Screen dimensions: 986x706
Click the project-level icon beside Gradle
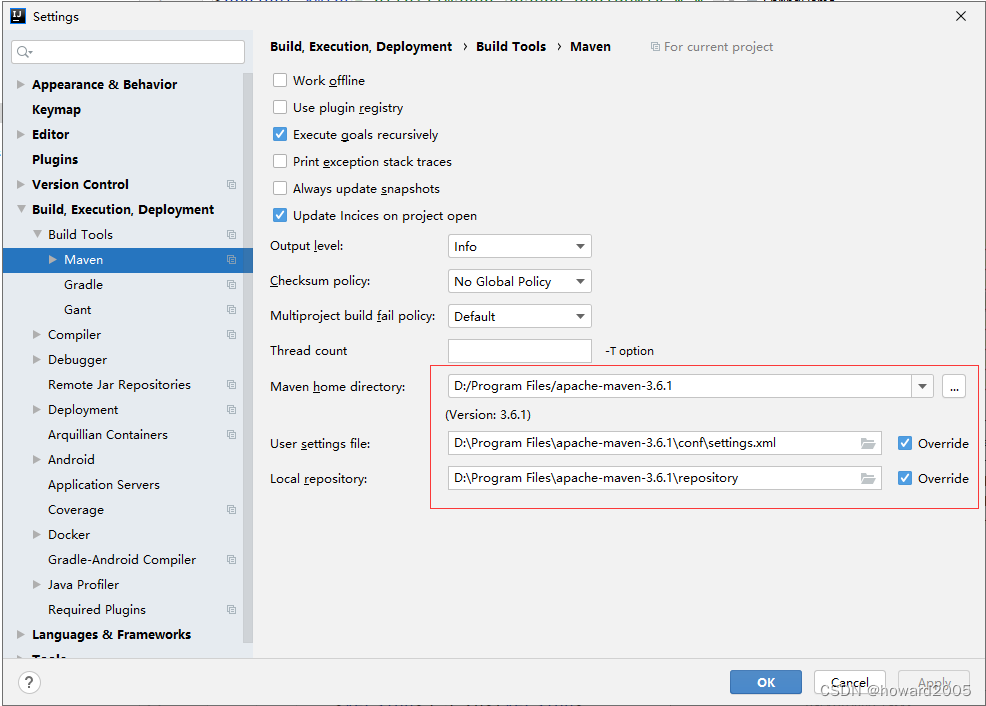point(231,285)
